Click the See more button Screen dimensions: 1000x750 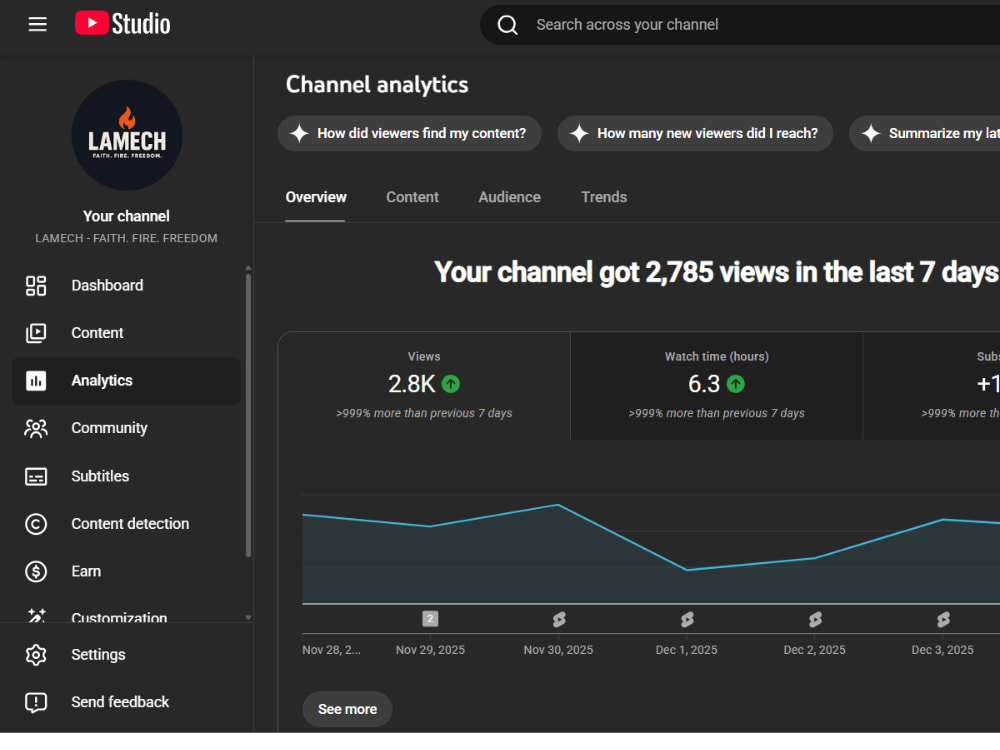coord(348,709)
